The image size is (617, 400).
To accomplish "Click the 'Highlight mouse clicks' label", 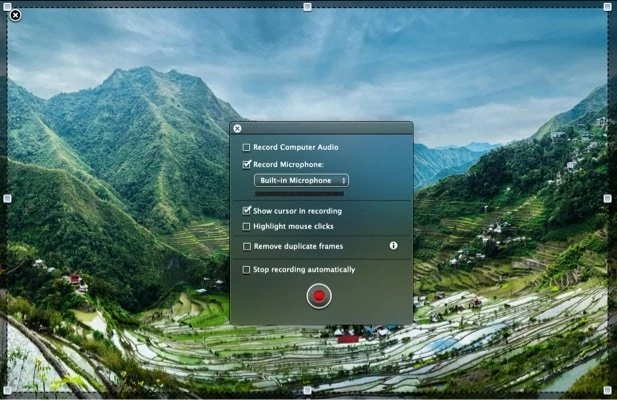I will [293, 226].
